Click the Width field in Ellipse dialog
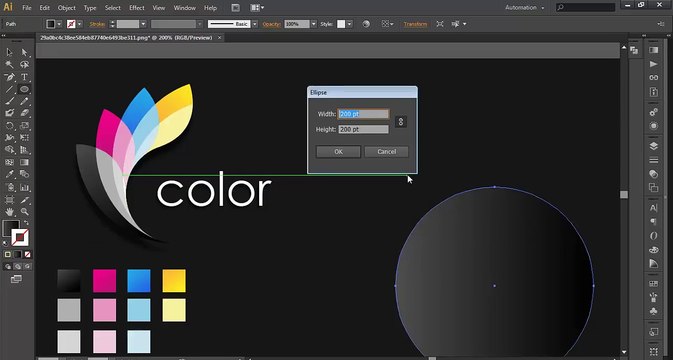The image size is (673, 360). click(x=364, y=114)
